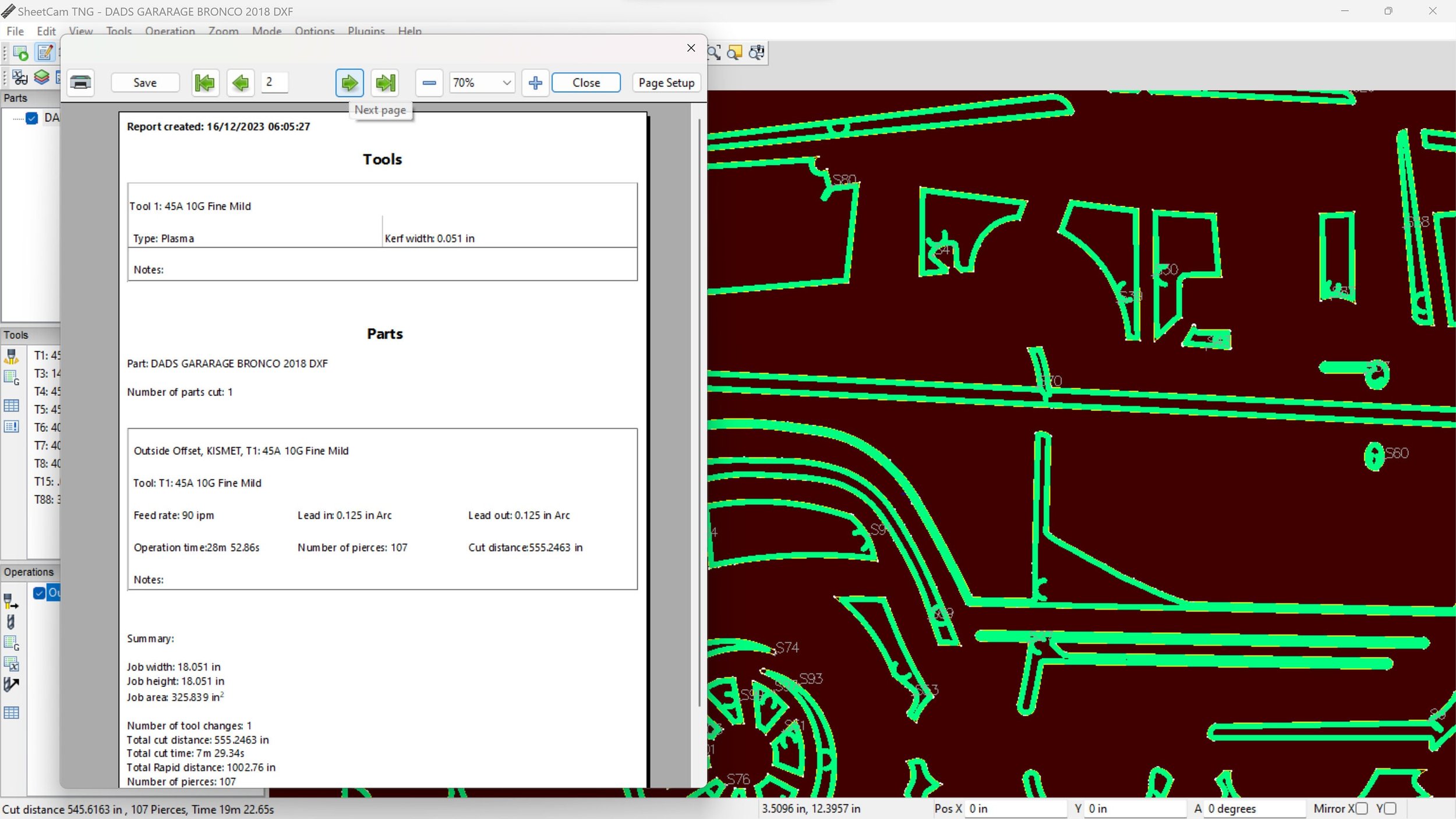Click the Y position input field
1456x819 pixels.
tap(1135, 809)
